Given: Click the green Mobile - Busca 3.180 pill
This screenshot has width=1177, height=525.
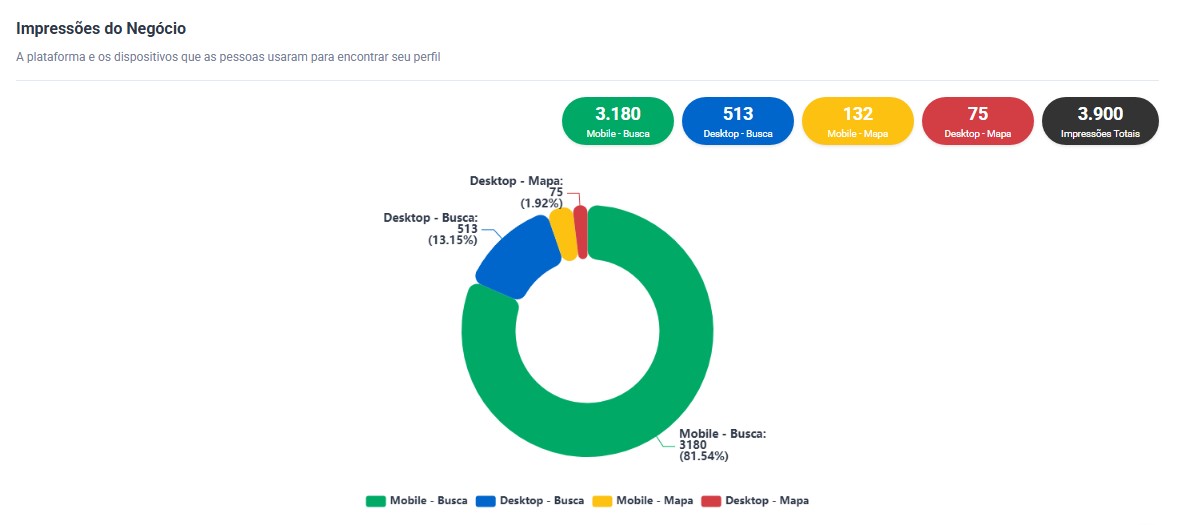Looking at the screenshot, I should 617,121.
